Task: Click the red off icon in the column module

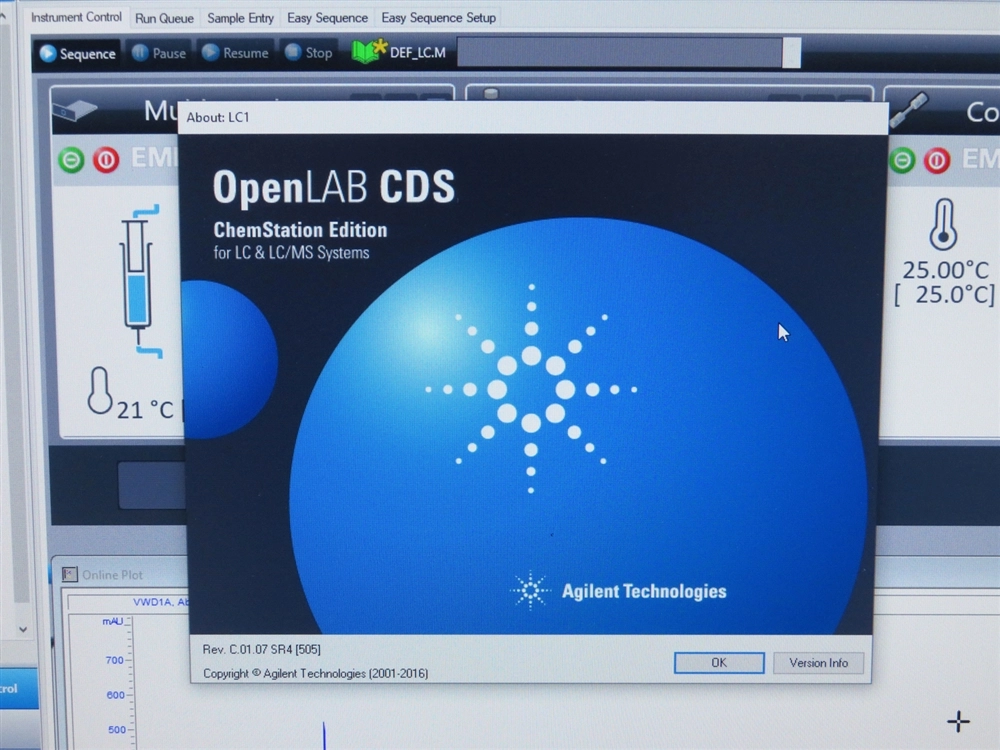Action: click(937, 160)
